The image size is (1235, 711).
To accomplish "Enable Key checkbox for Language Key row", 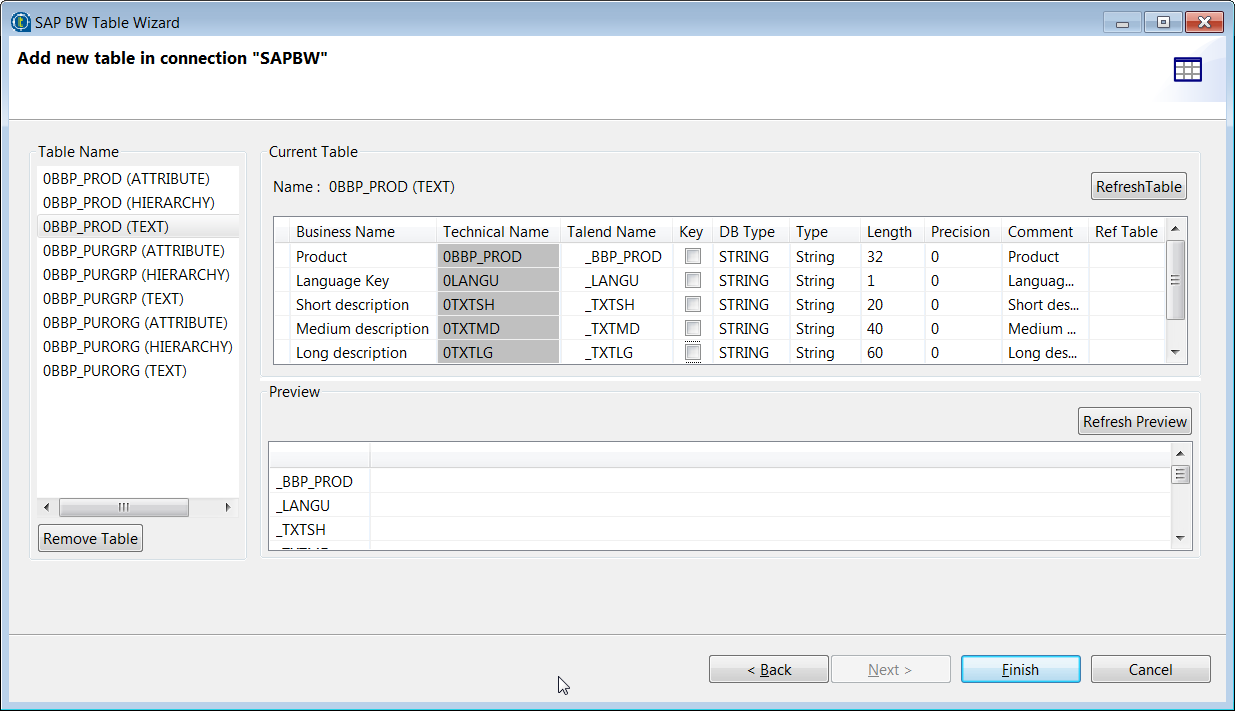I will point(692,281).
